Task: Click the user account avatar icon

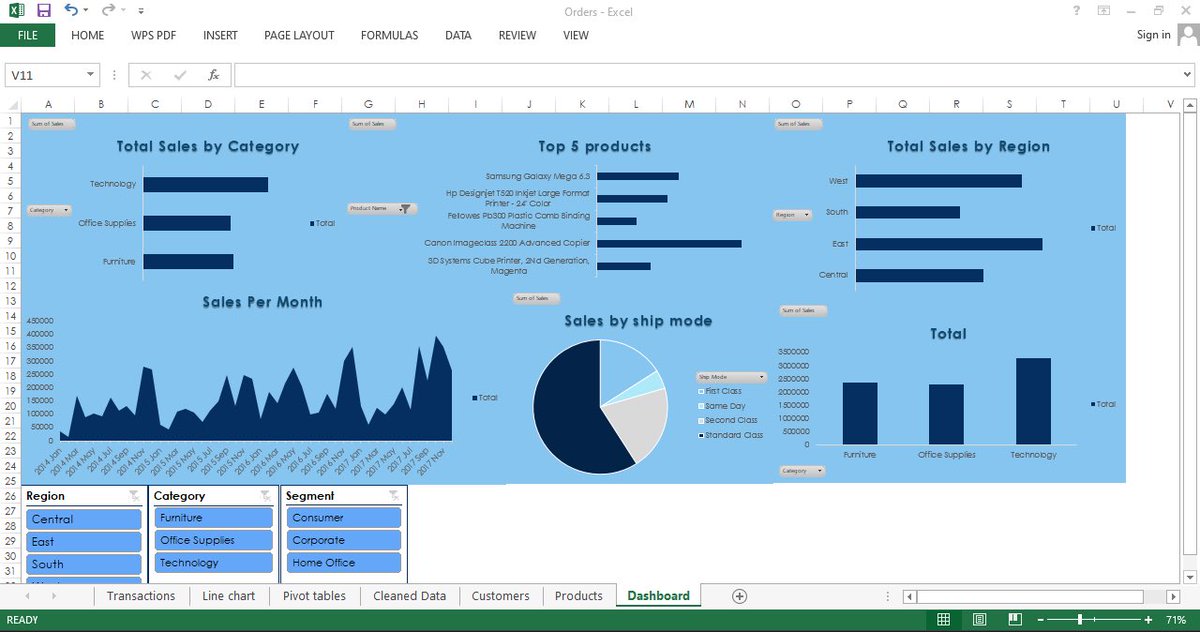Action: tap(1187, 35)
